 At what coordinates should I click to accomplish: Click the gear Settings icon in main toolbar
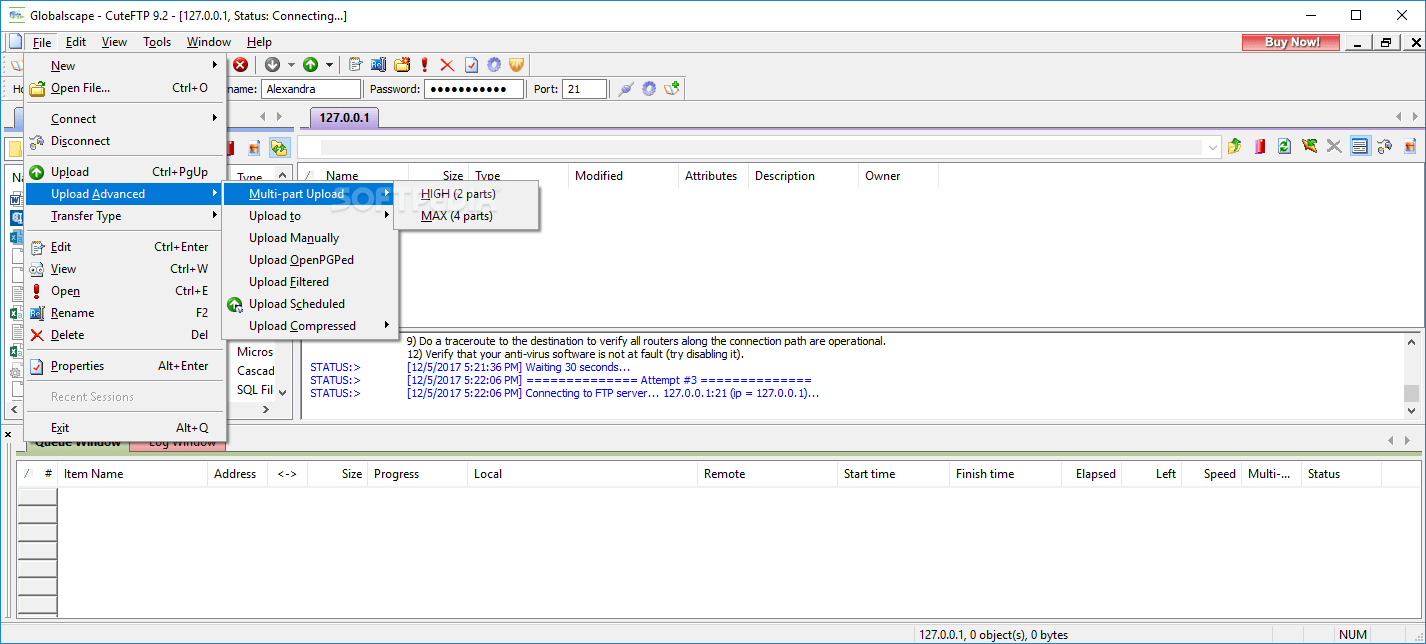click(x=494, y=65)
